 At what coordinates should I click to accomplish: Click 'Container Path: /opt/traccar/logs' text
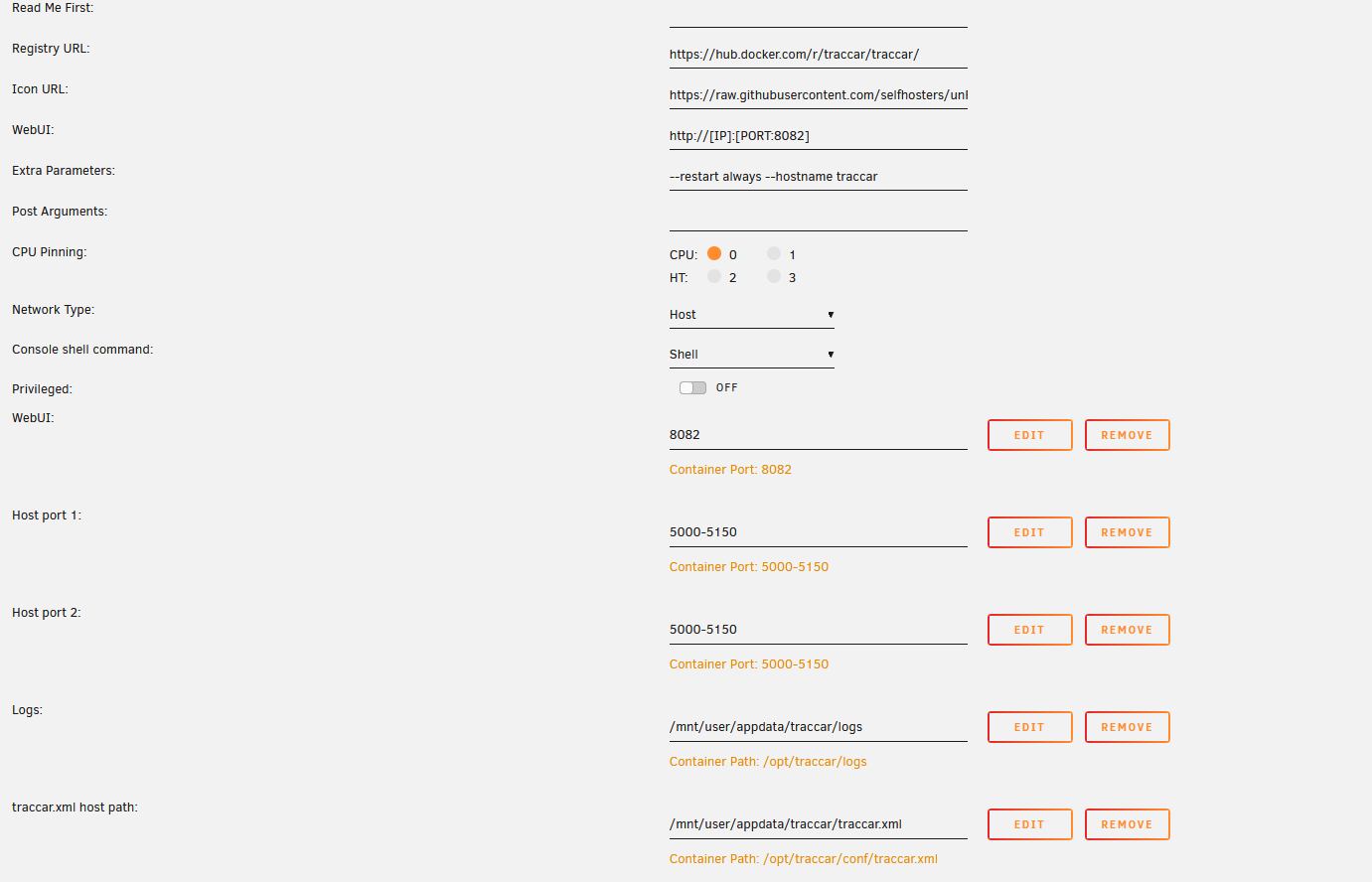(768, 762)
